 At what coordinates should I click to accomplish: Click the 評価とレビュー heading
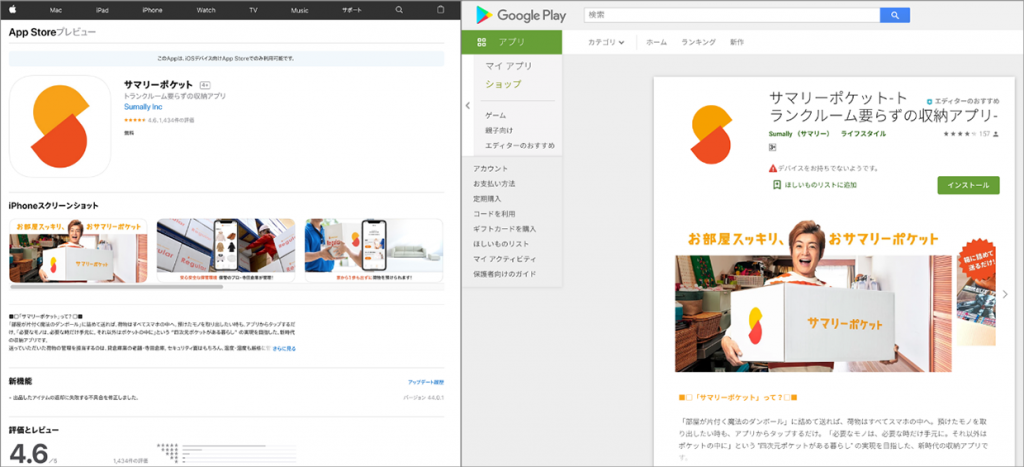coord(34,430)
